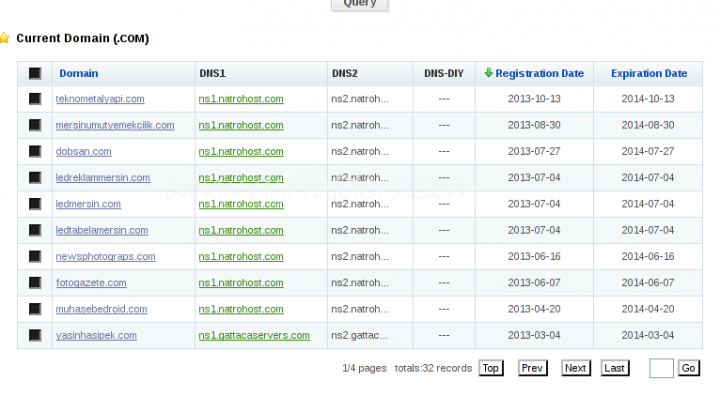This screenshot has width=720, height=396.
Task: Click the Go button
Action: point(688,368)
